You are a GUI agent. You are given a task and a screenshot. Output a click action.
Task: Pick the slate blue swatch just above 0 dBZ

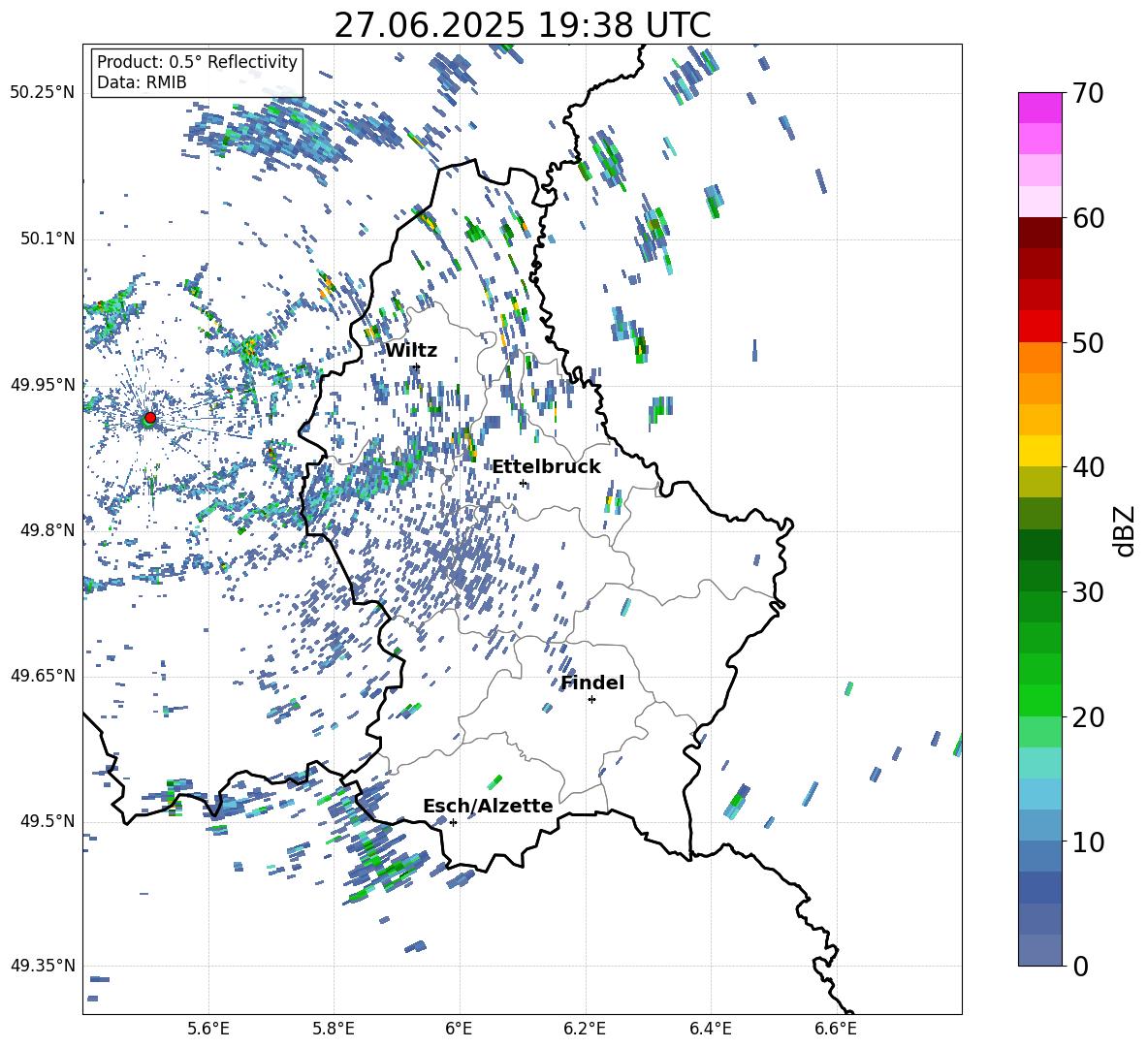coord(1039,950)
